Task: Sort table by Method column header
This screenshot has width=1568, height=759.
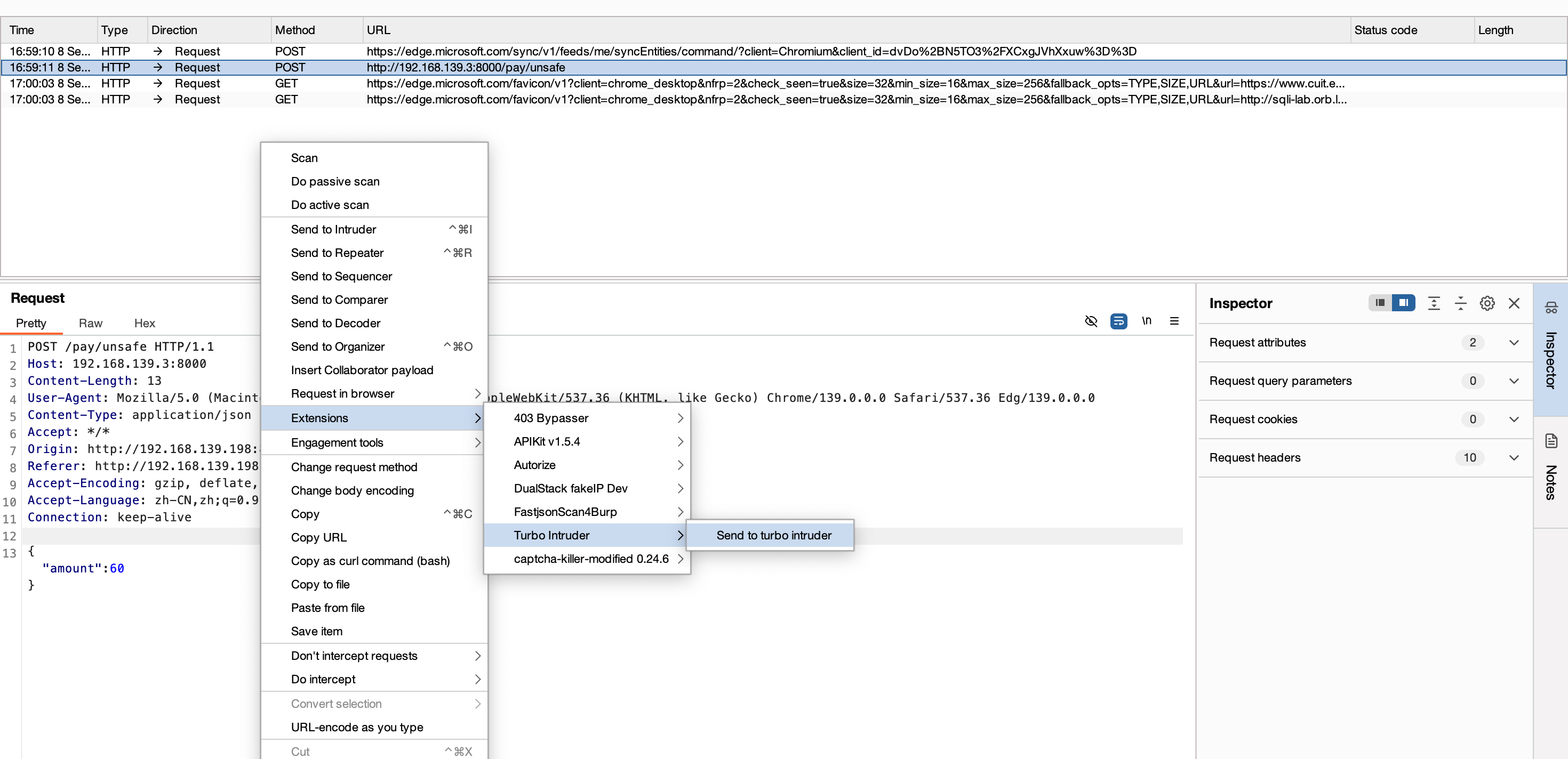Action: [x=316, y=30]
